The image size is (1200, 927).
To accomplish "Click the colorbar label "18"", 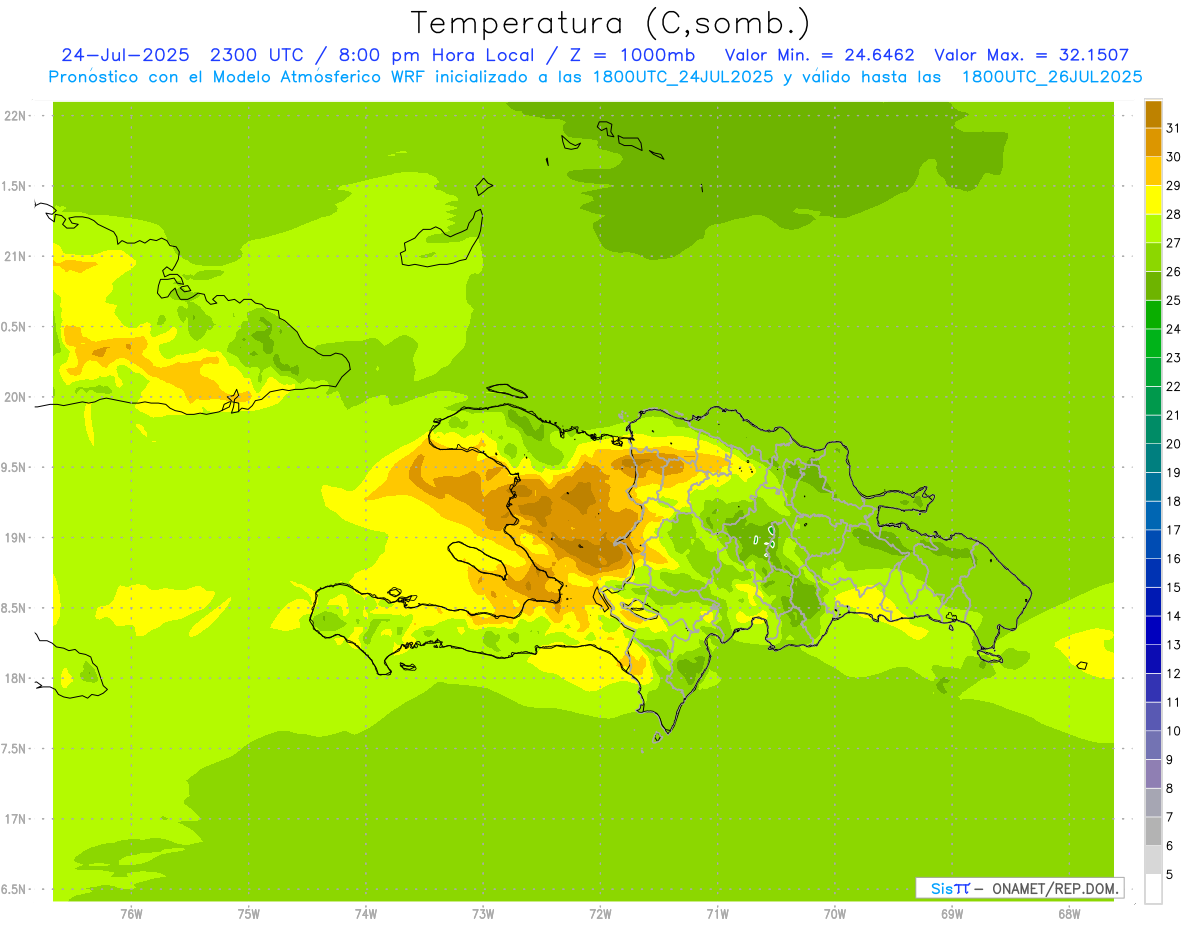I will tap(1173, 501).
